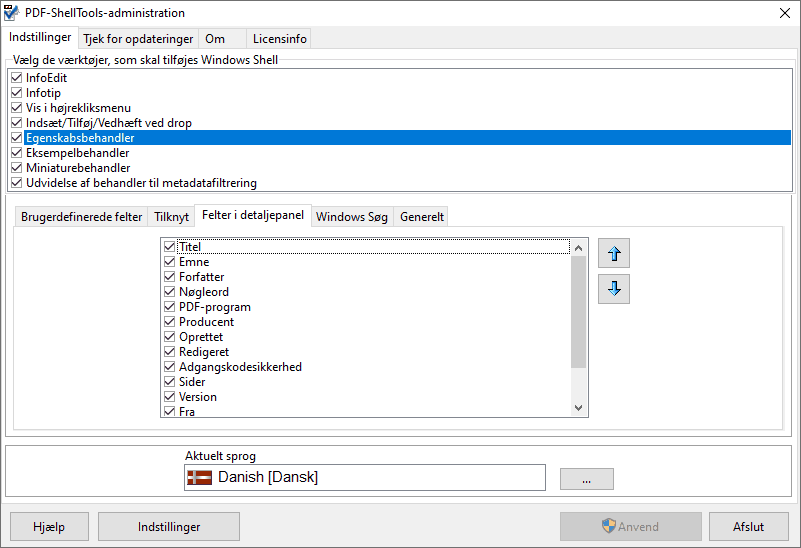This screenshot has height=548, width=801.
Task: Select the Titel row text
Action: coord(190,247)
